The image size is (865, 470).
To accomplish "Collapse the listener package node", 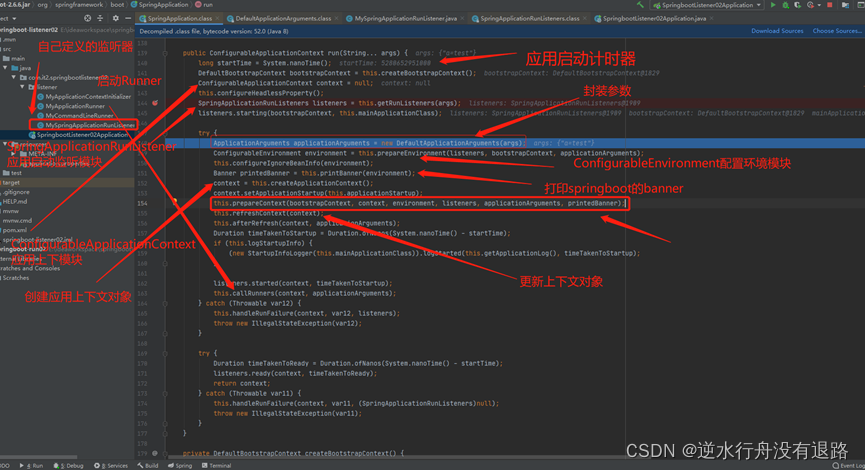I will [x=23, y=87].
